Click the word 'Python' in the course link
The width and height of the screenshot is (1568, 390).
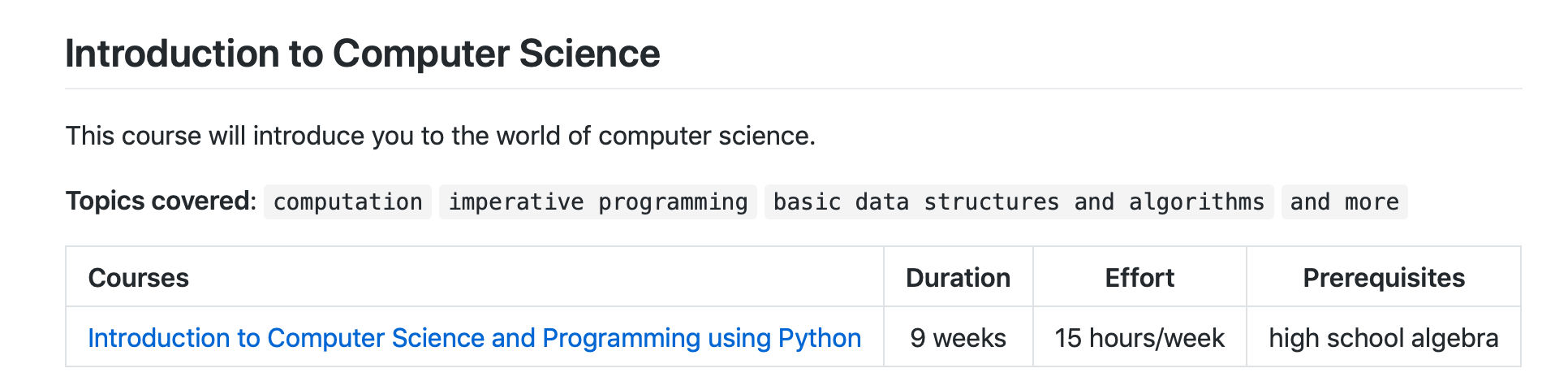(820, 338)
